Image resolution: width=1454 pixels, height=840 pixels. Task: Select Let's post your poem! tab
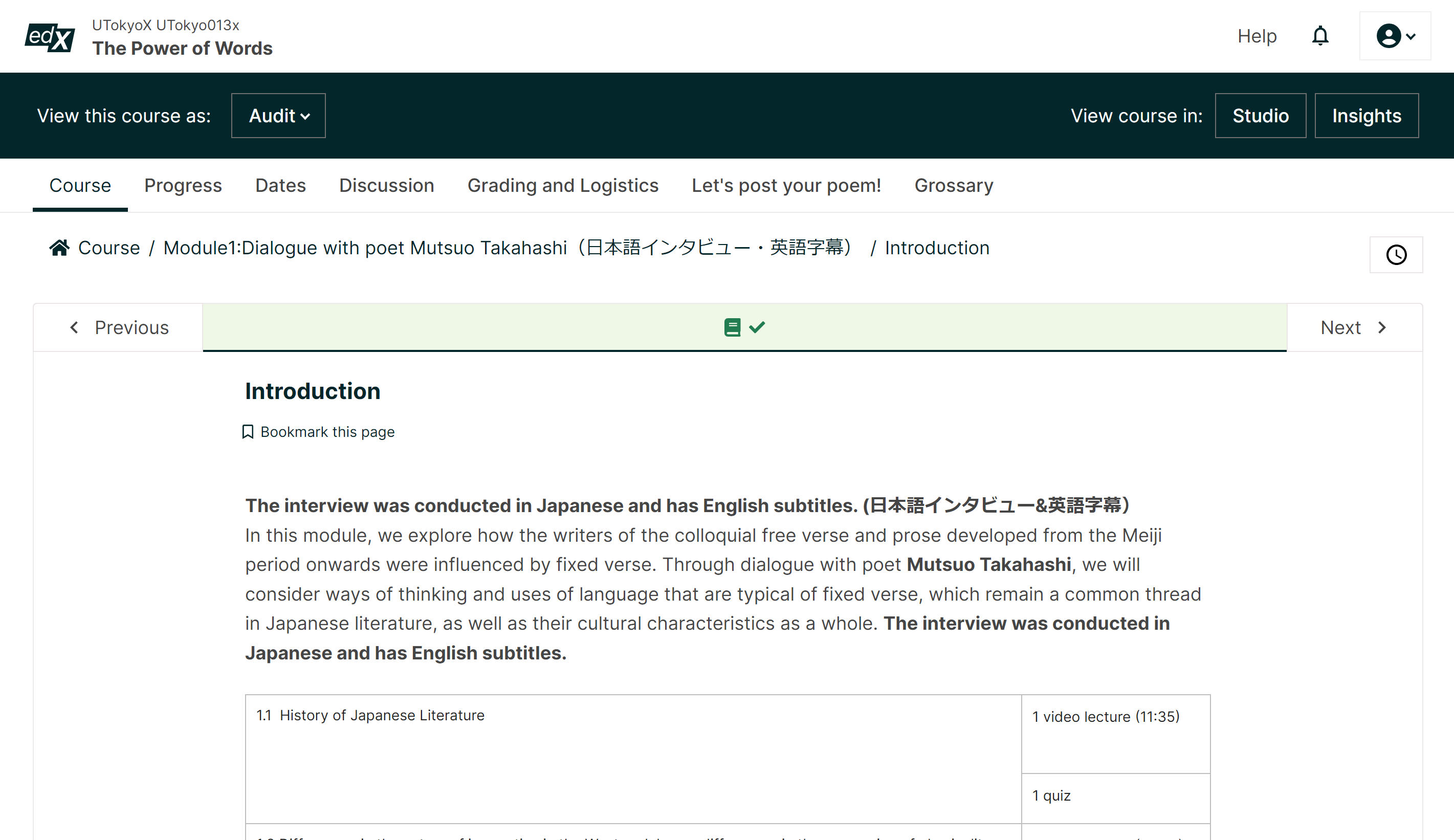tap(786, 186)
